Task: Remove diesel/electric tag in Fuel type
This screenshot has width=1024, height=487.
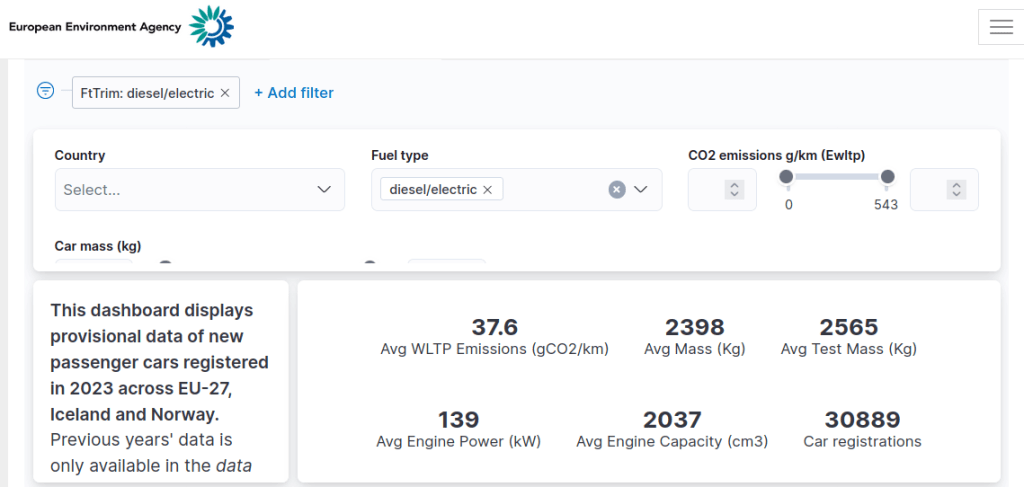Action: (x=488, y=190)
